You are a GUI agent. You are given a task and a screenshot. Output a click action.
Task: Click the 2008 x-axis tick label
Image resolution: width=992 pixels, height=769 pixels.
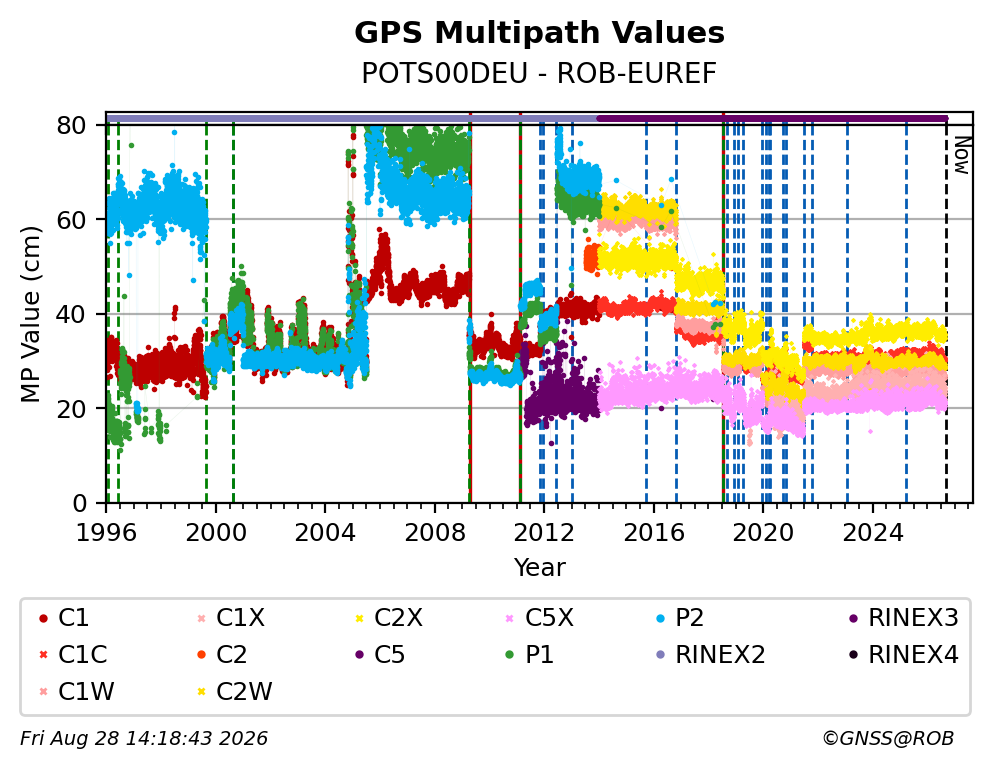coord(435,533)
